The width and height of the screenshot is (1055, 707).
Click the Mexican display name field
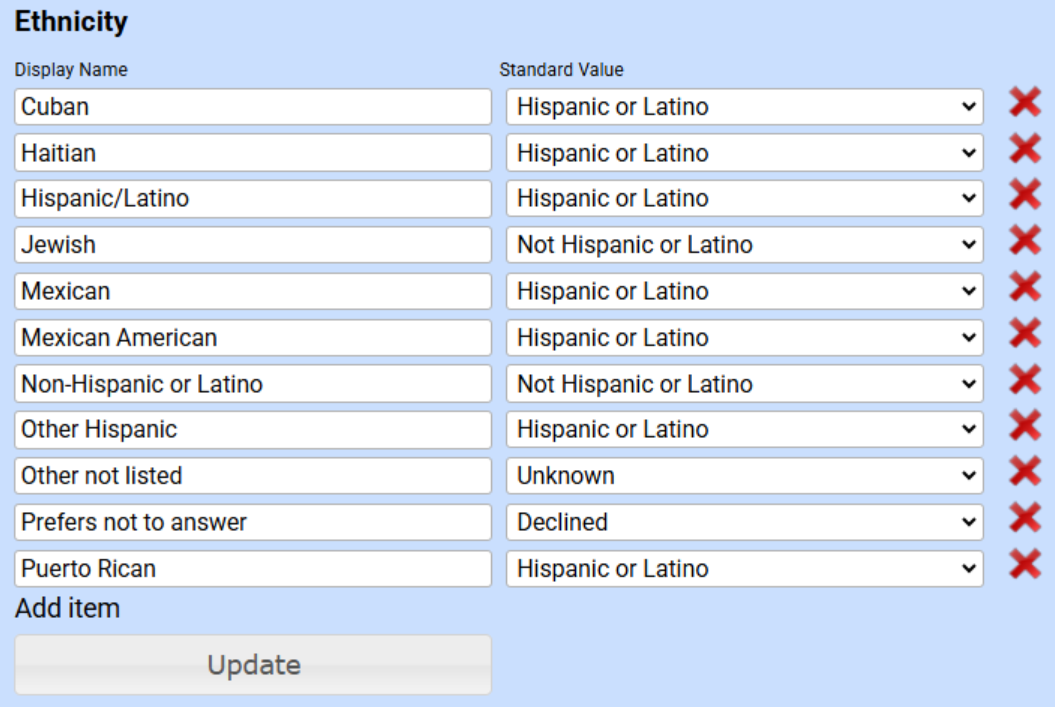pos(253,291)
